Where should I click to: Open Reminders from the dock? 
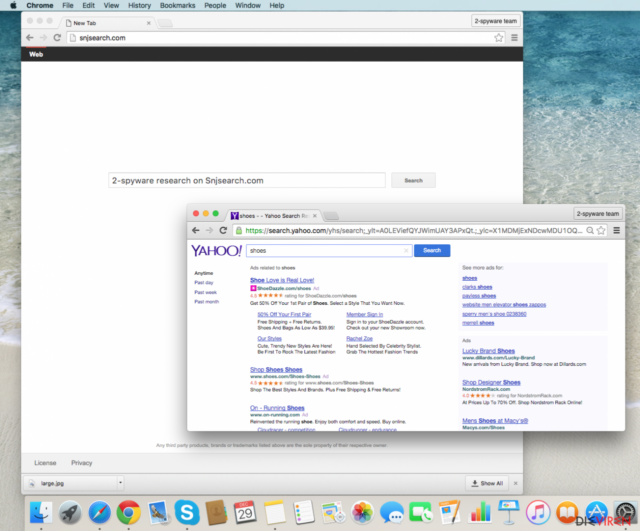[x=304, y=512]
